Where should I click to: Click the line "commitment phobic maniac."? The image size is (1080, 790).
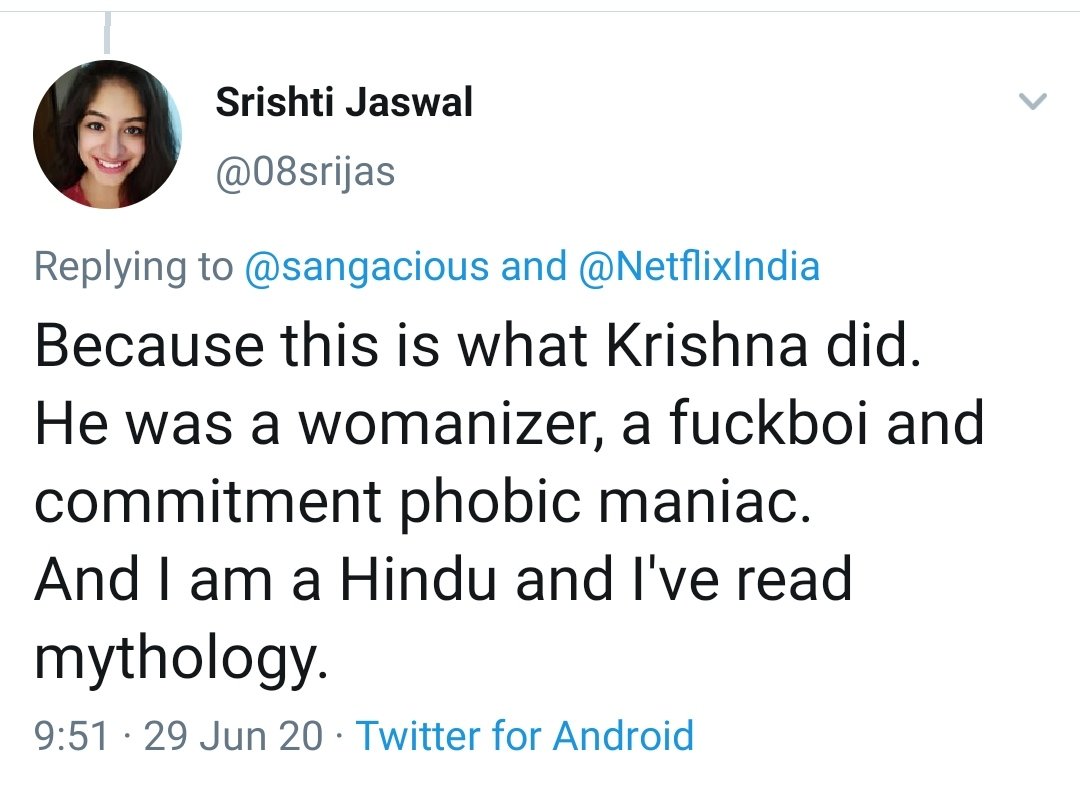(x=422, y=503)
